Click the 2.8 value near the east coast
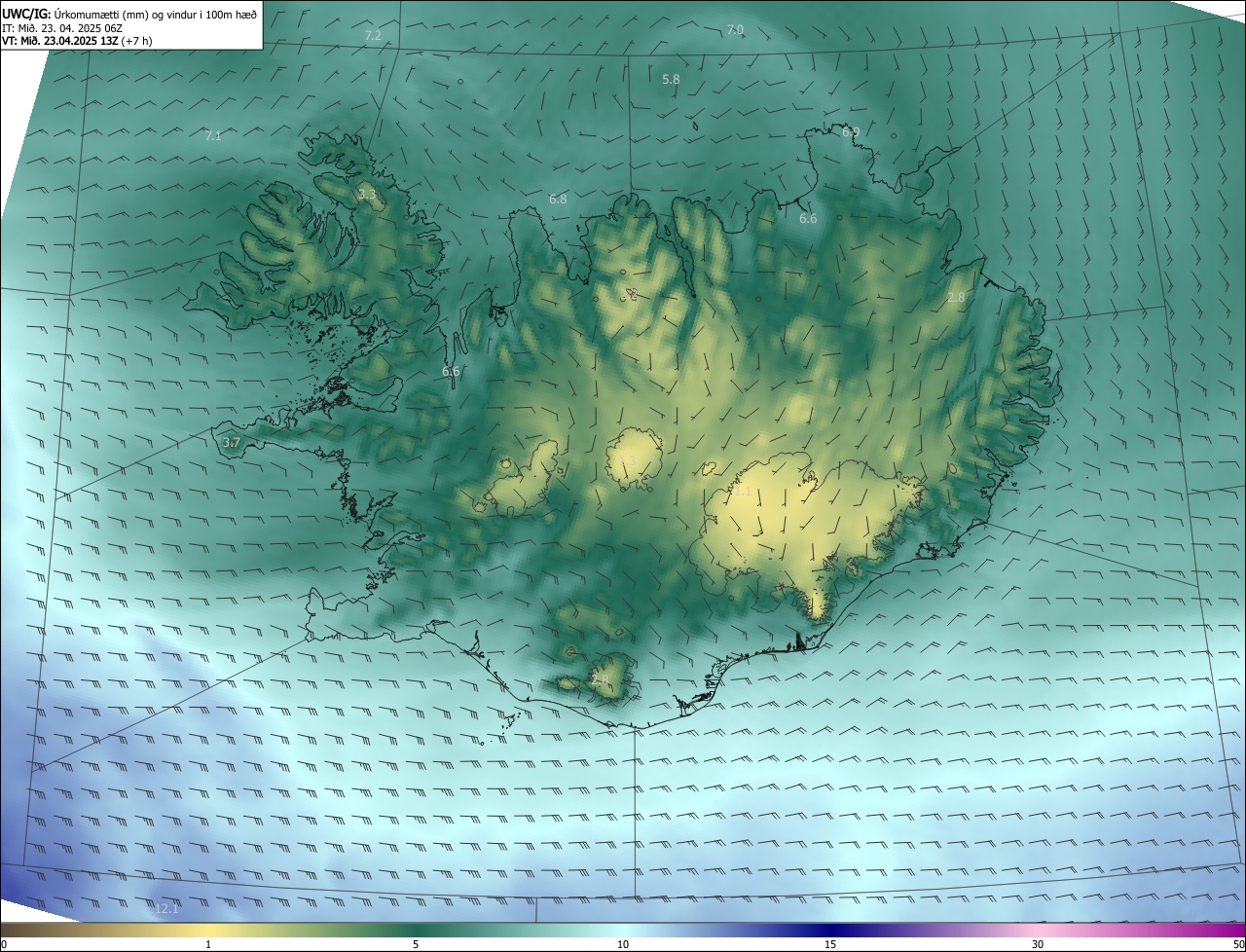This screenshot has width=1246, height=952. [956, 297]
